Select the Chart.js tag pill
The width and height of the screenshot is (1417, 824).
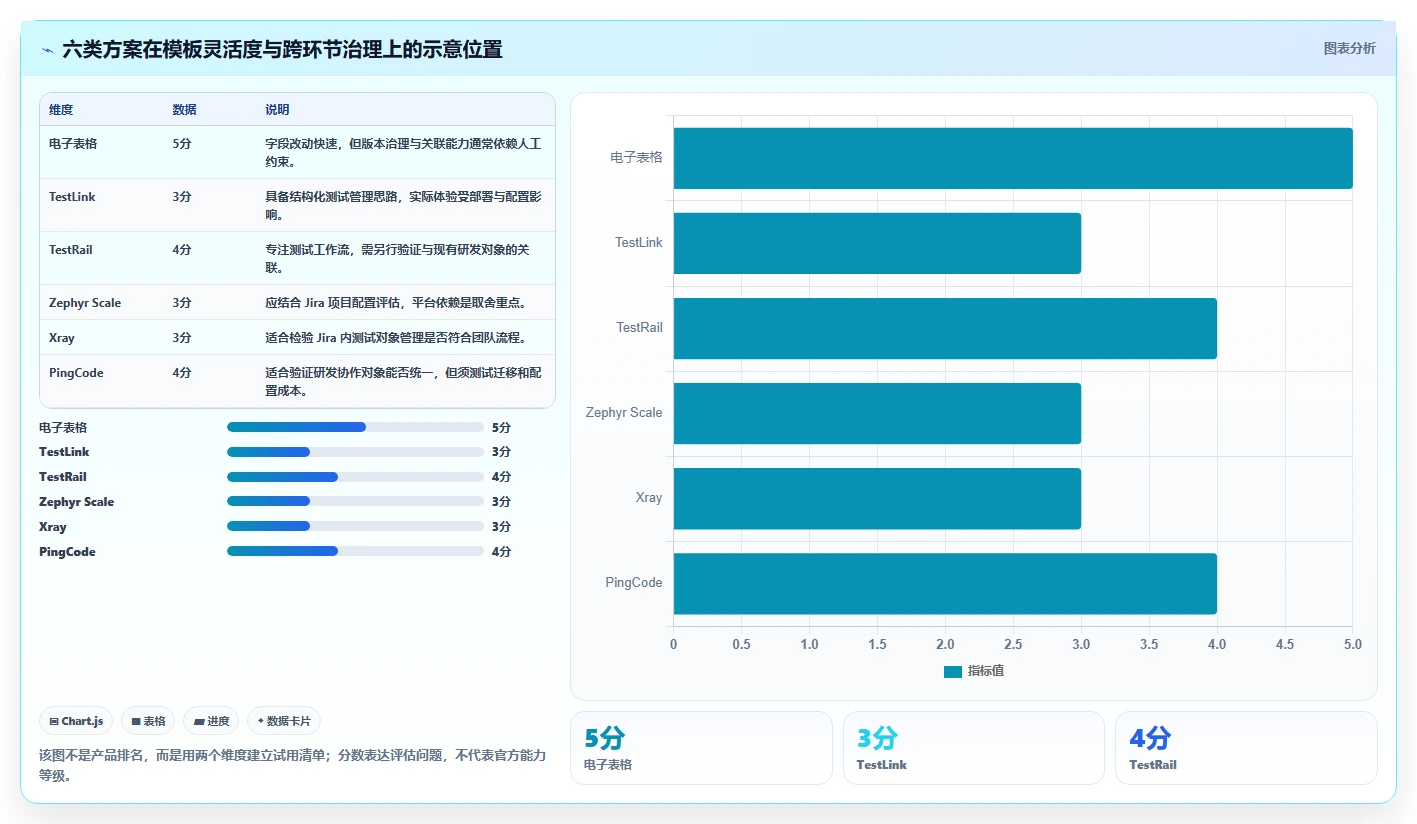pyautogui.click(x=76, y=721)
